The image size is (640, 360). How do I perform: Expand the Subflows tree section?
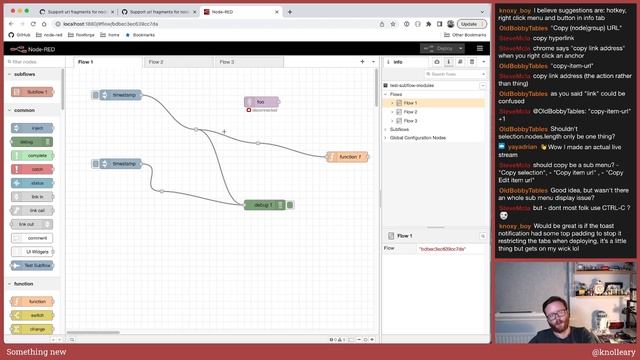pyautogui.click(x=386, y=129)
